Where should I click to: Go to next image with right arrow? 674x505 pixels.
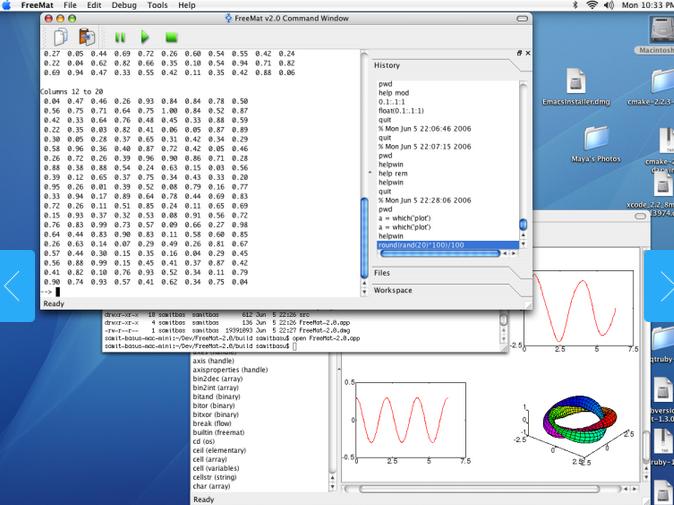(x=659, y=286)
